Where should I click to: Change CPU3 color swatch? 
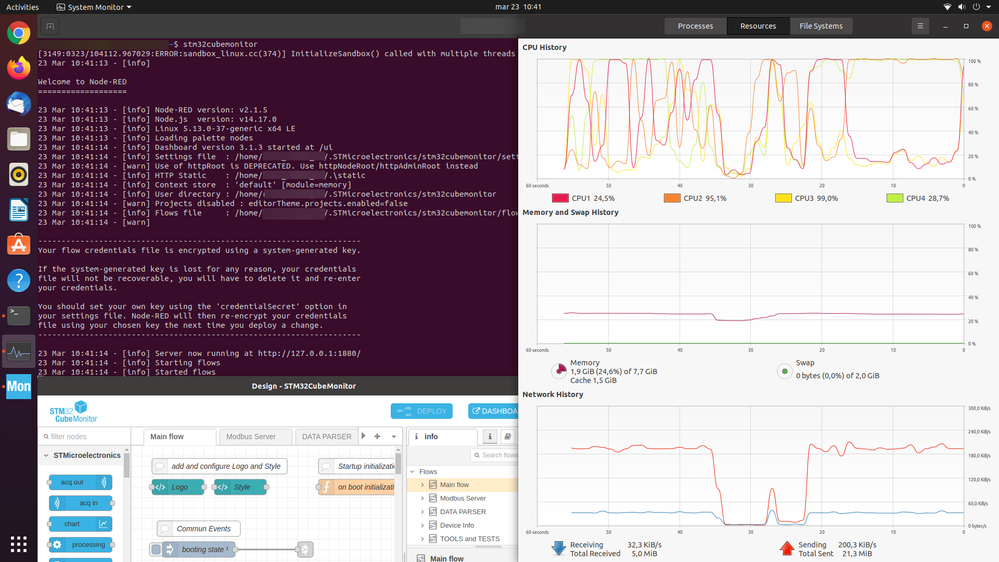[783, 198]
